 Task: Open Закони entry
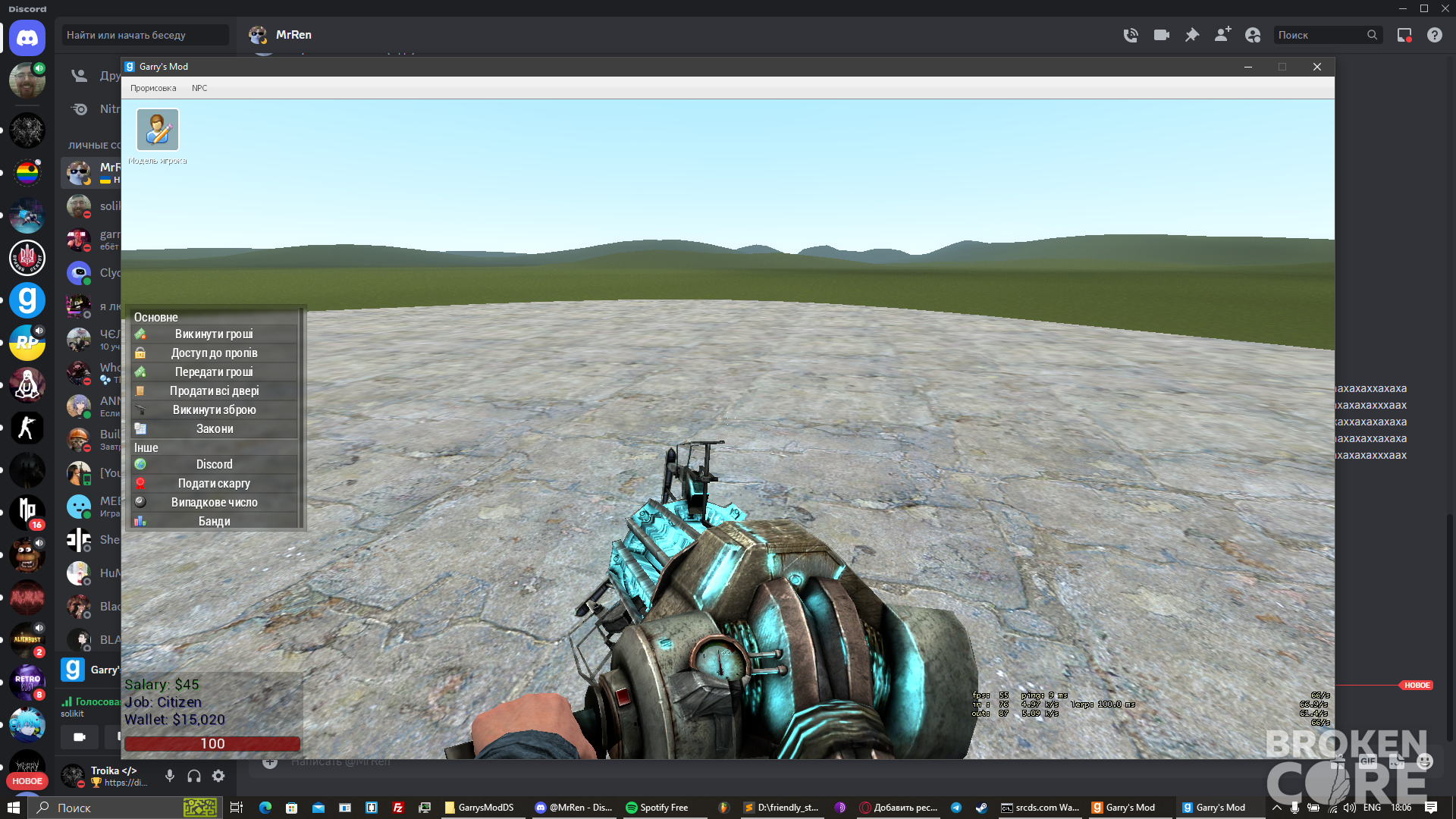coord(215,429)
